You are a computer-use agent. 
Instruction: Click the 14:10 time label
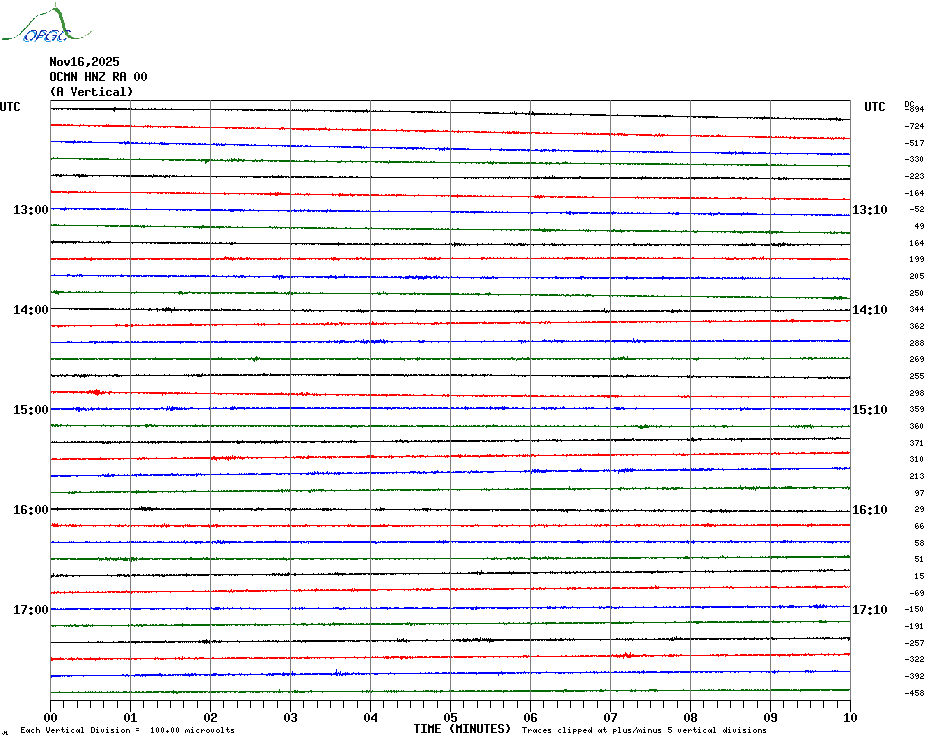870,310
